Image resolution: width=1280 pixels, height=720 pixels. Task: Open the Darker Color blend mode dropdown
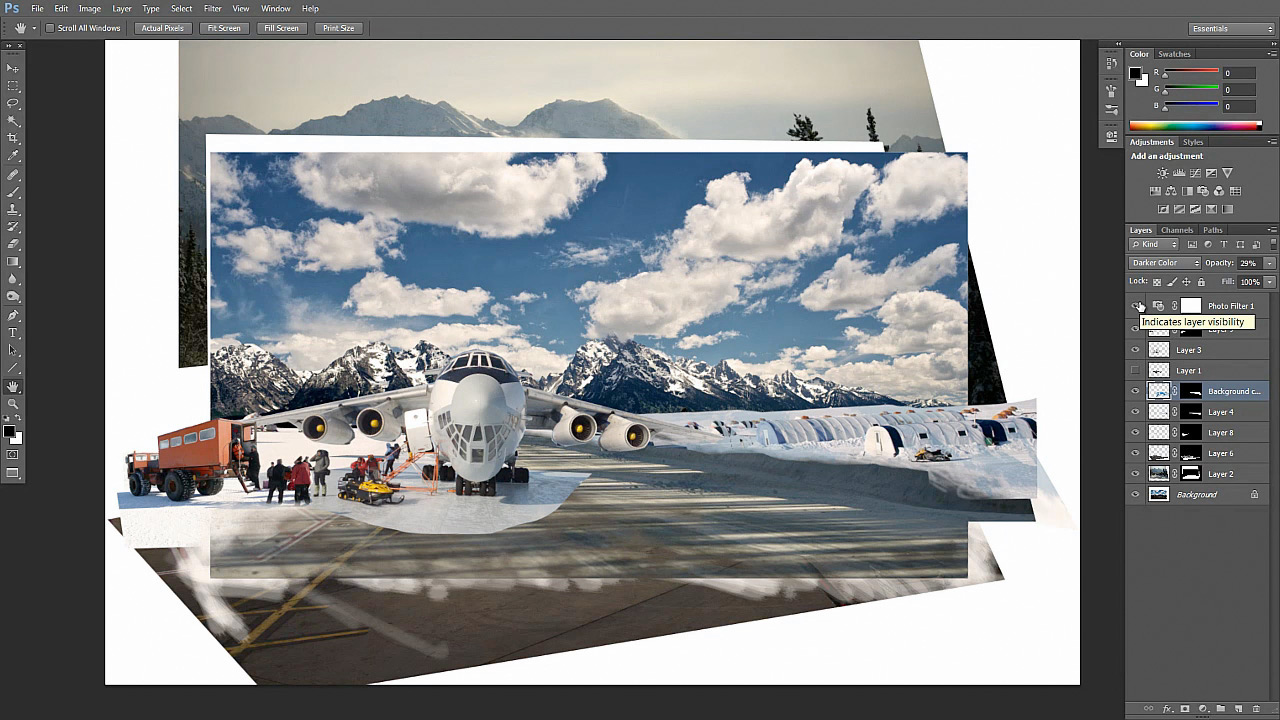tap(1165, 263)
